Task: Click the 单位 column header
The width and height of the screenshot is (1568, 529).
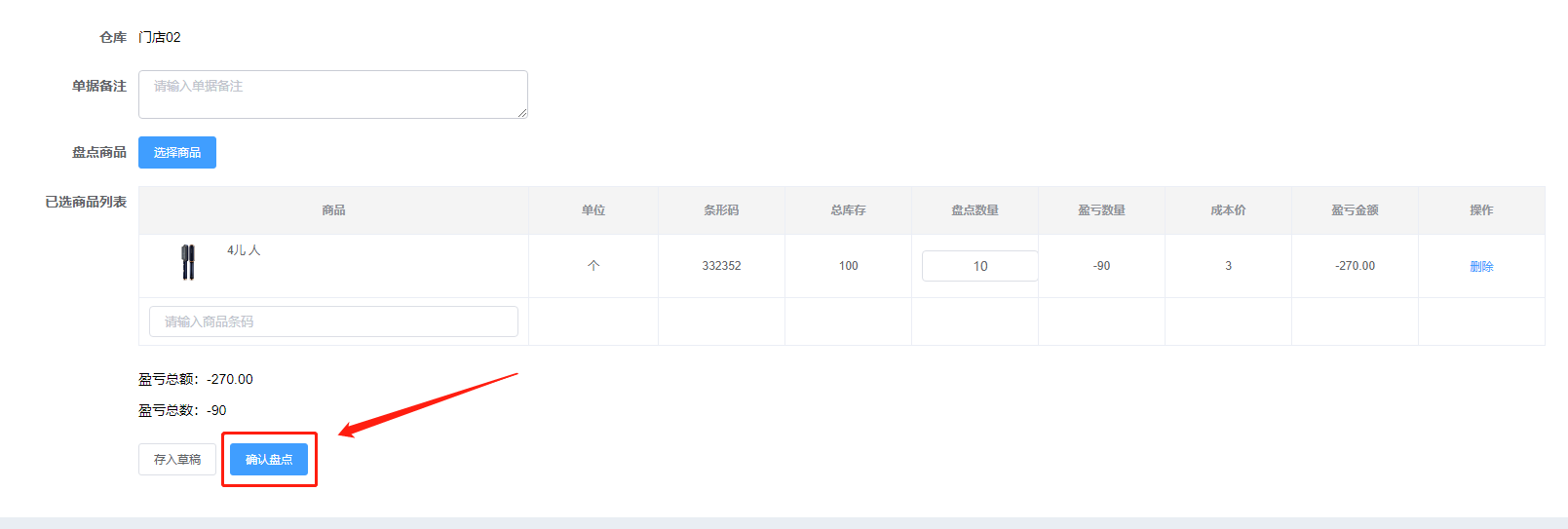Action: click(593, 210)
